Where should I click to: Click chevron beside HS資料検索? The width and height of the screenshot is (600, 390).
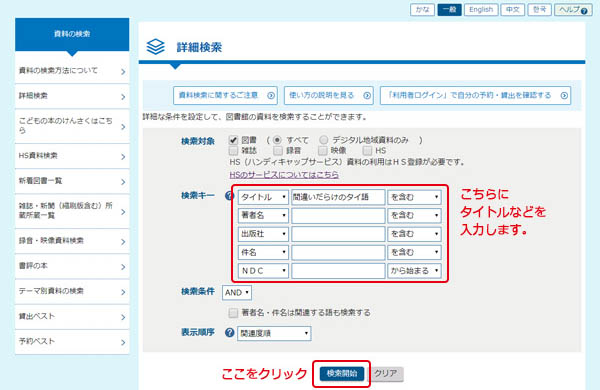click(123, 157)
